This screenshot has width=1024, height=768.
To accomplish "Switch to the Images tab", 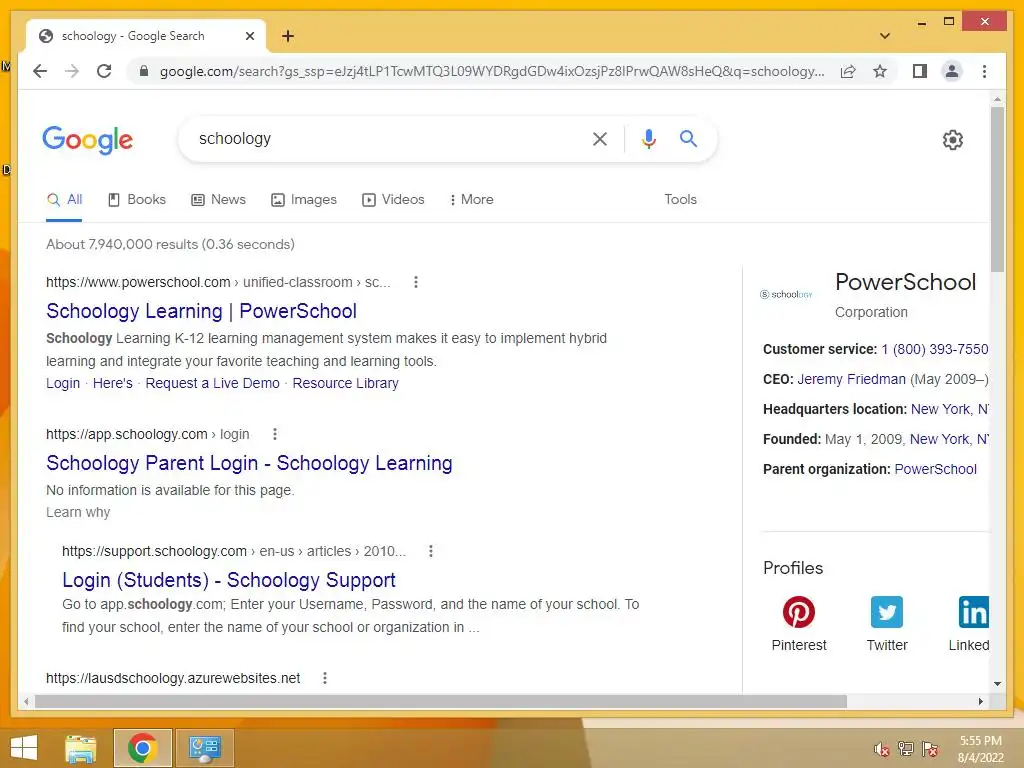I will [x=304, y=200].
